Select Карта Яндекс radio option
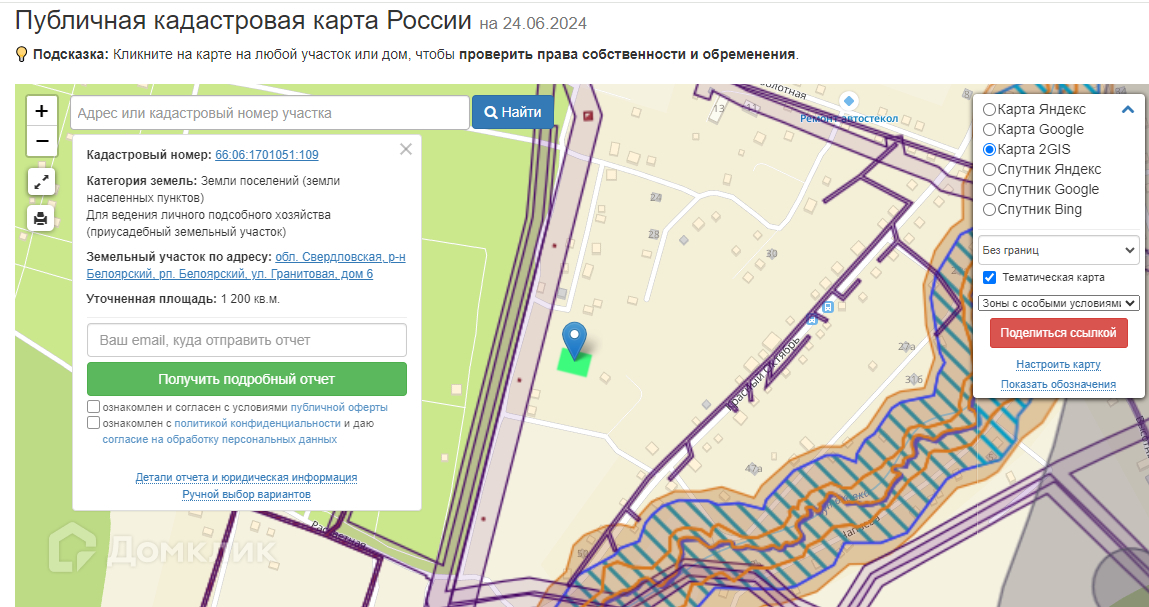This screenshot has height=607, width=1149. click(x=989, y=109)
